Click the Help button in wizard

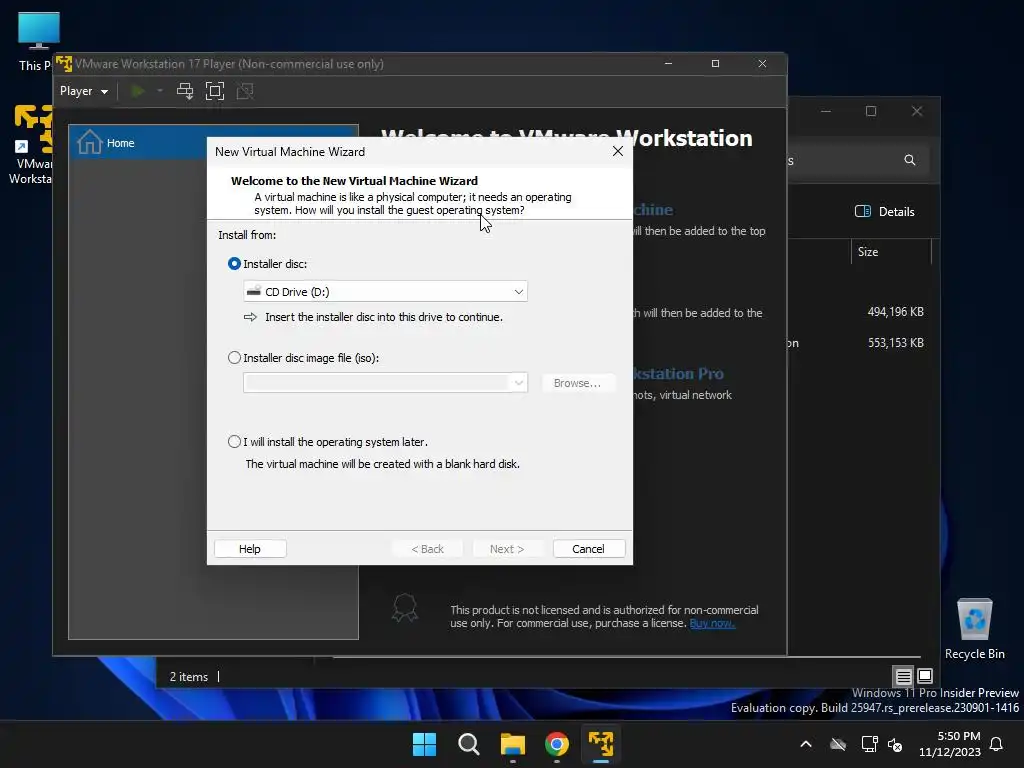click(249, 549)
